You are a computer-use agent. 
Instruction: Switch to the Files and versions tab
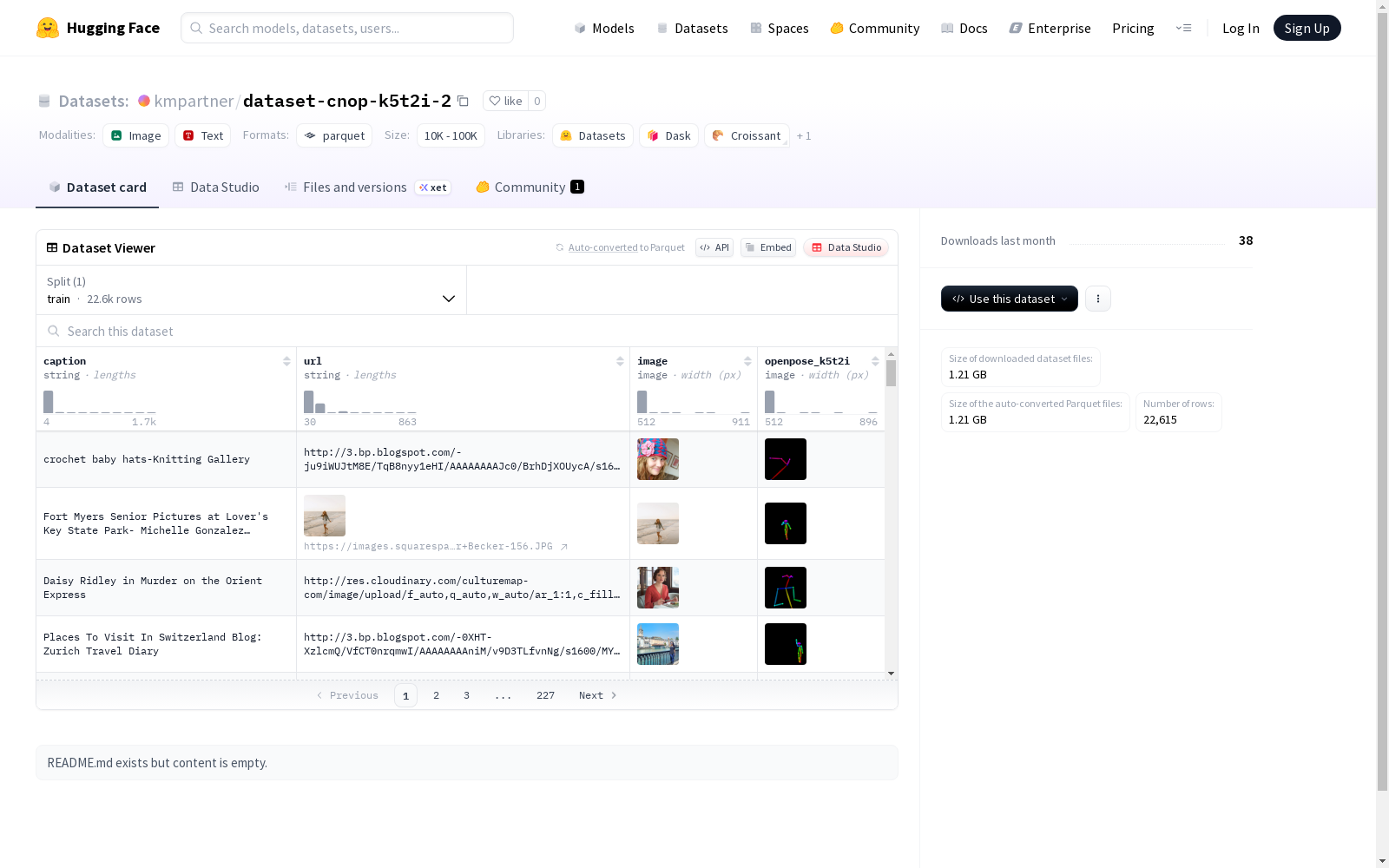(367, 187)
